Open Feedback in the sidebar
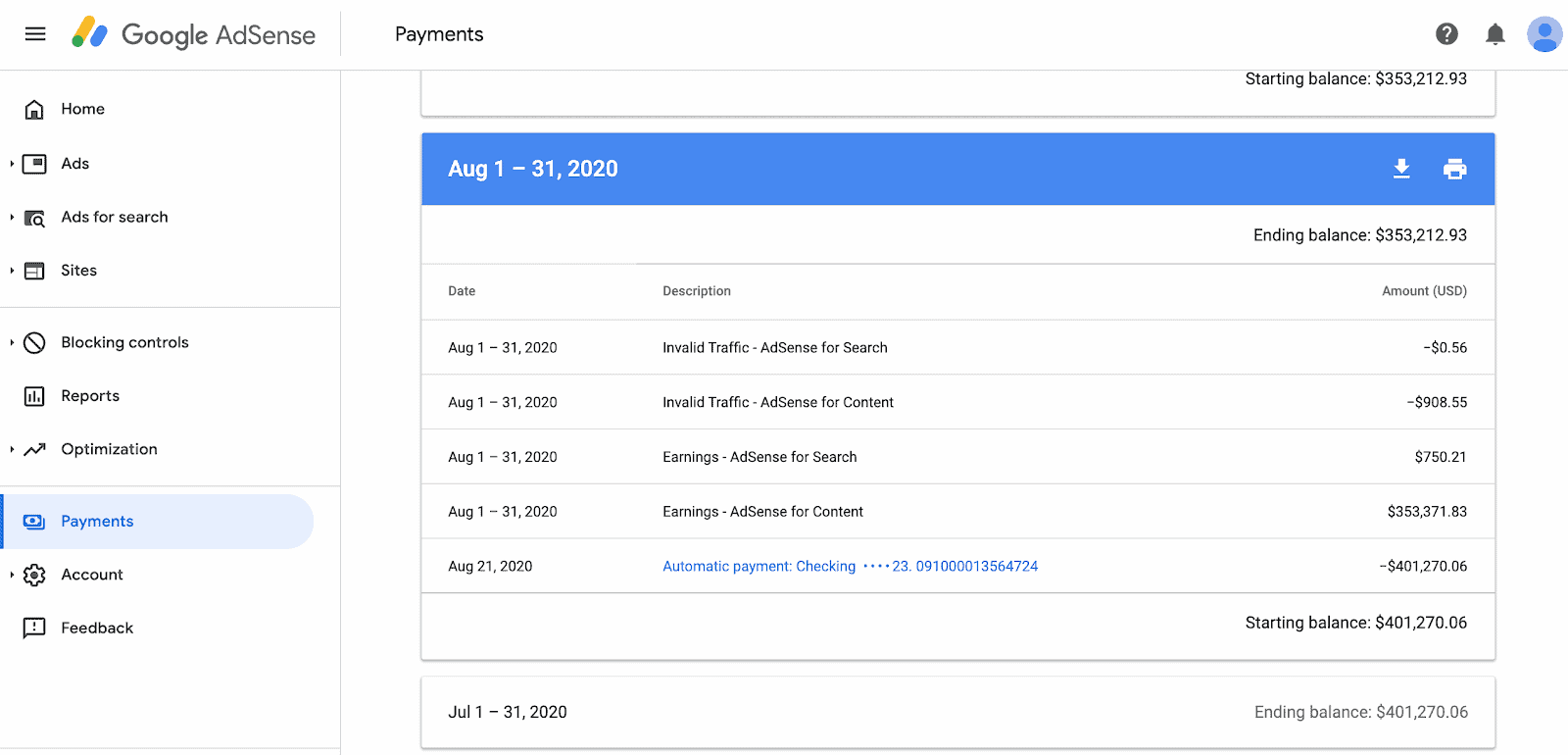This screenshot has width=1568, height=755. 97,628
